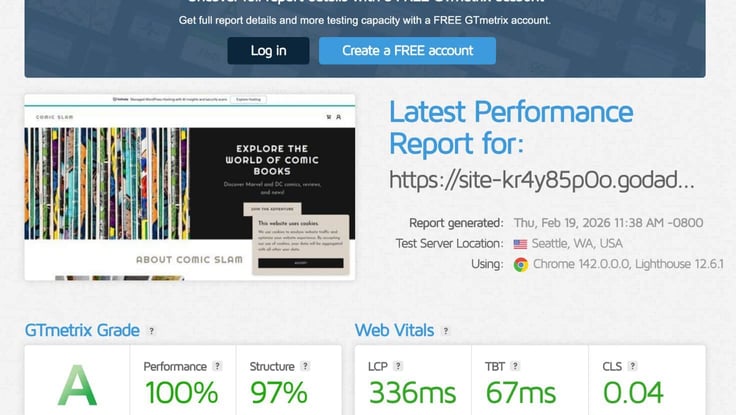Click the 'Report generated:' label
The height and width of the screenshot is (415, 736).
[456, 223]
